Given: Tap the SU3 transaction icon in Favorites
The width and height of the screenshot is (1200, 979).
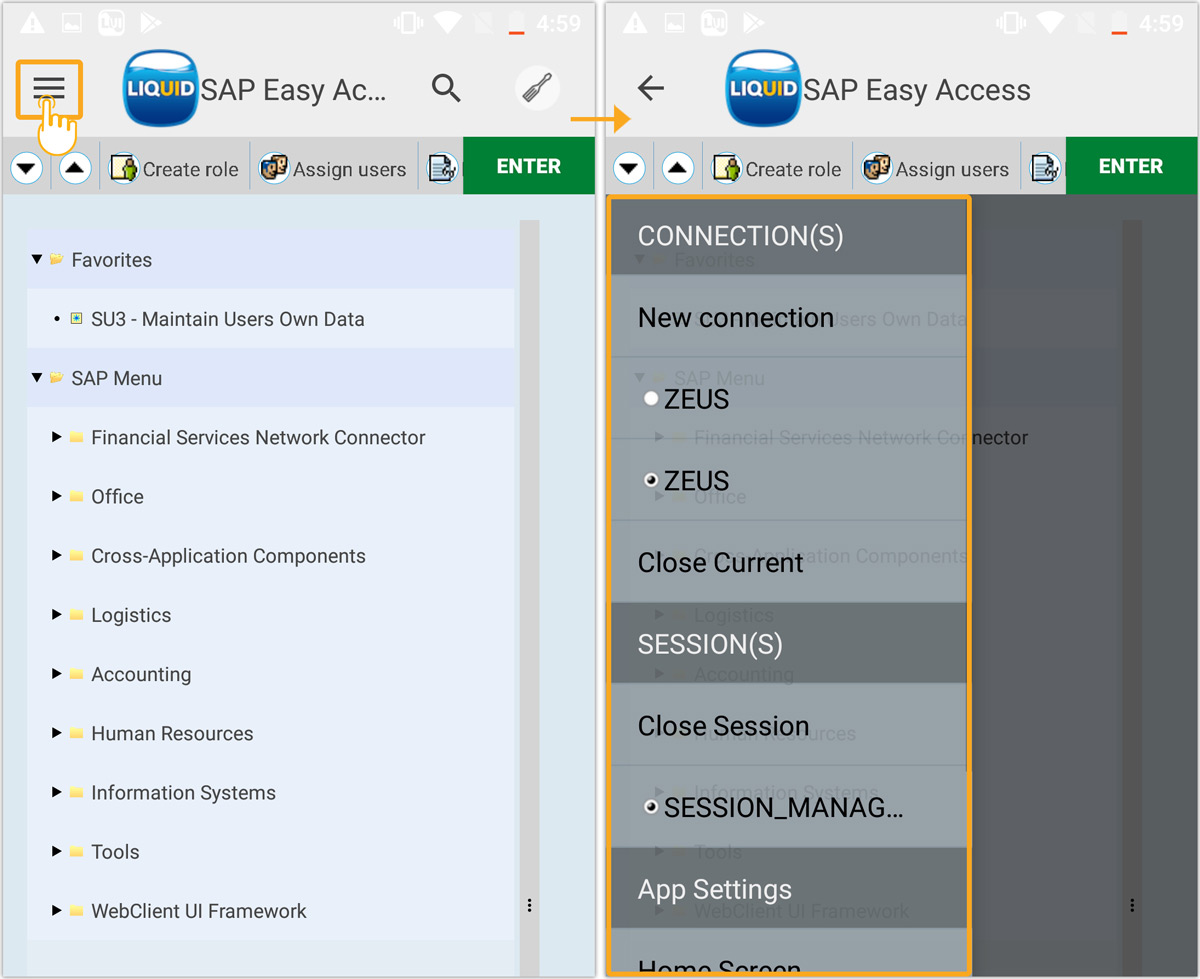Looking at the screenshot, I should (77, 319).
